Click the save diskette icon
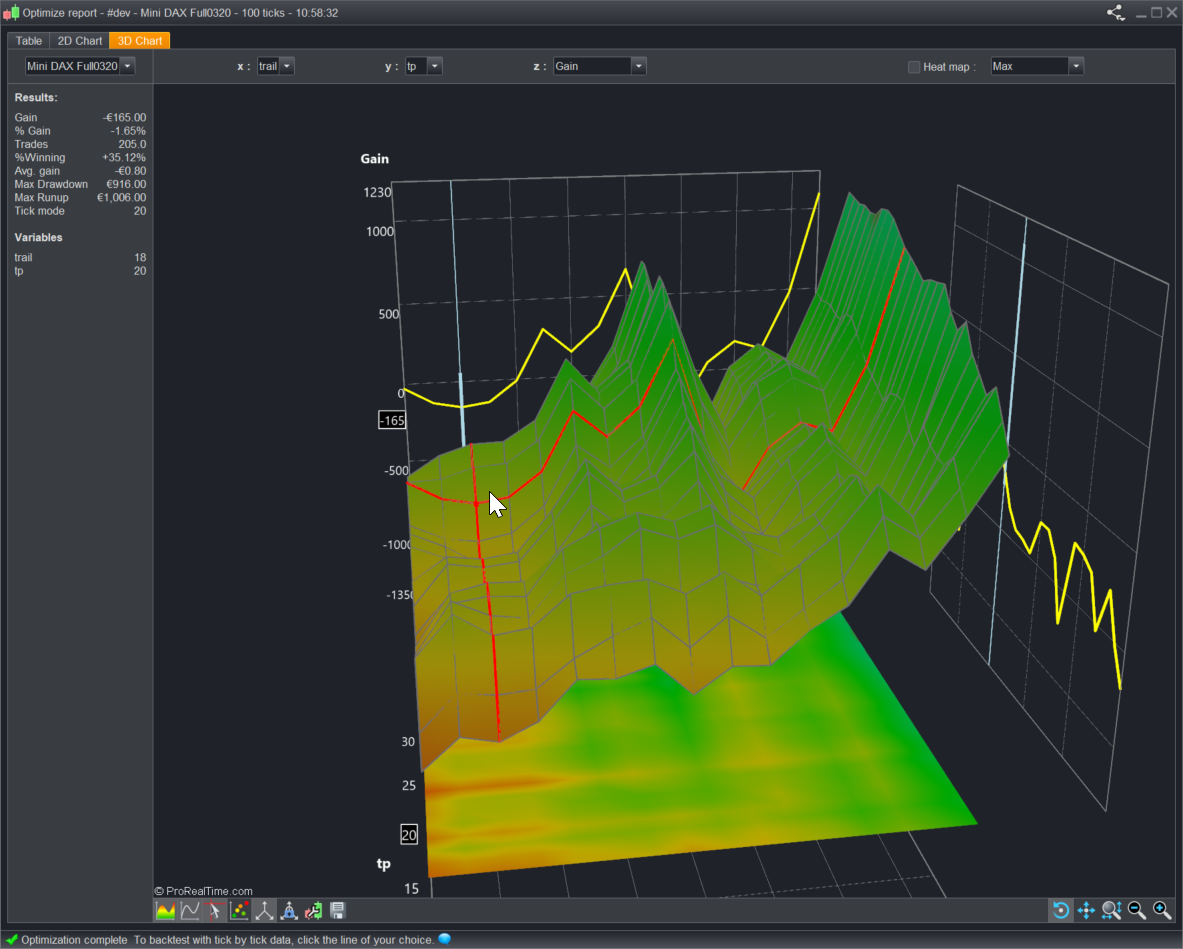1183x949 pixels. (338, 911)
